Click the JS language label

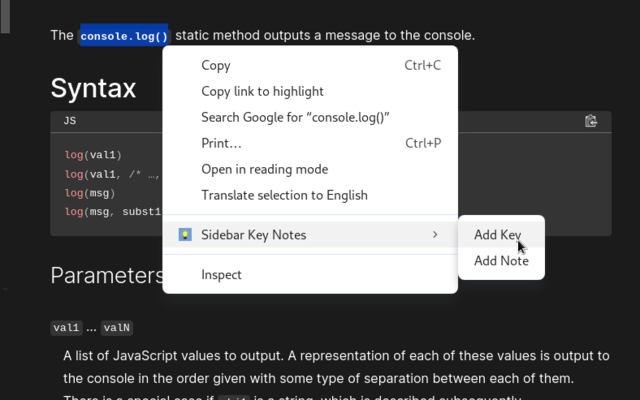pos(70,121)
